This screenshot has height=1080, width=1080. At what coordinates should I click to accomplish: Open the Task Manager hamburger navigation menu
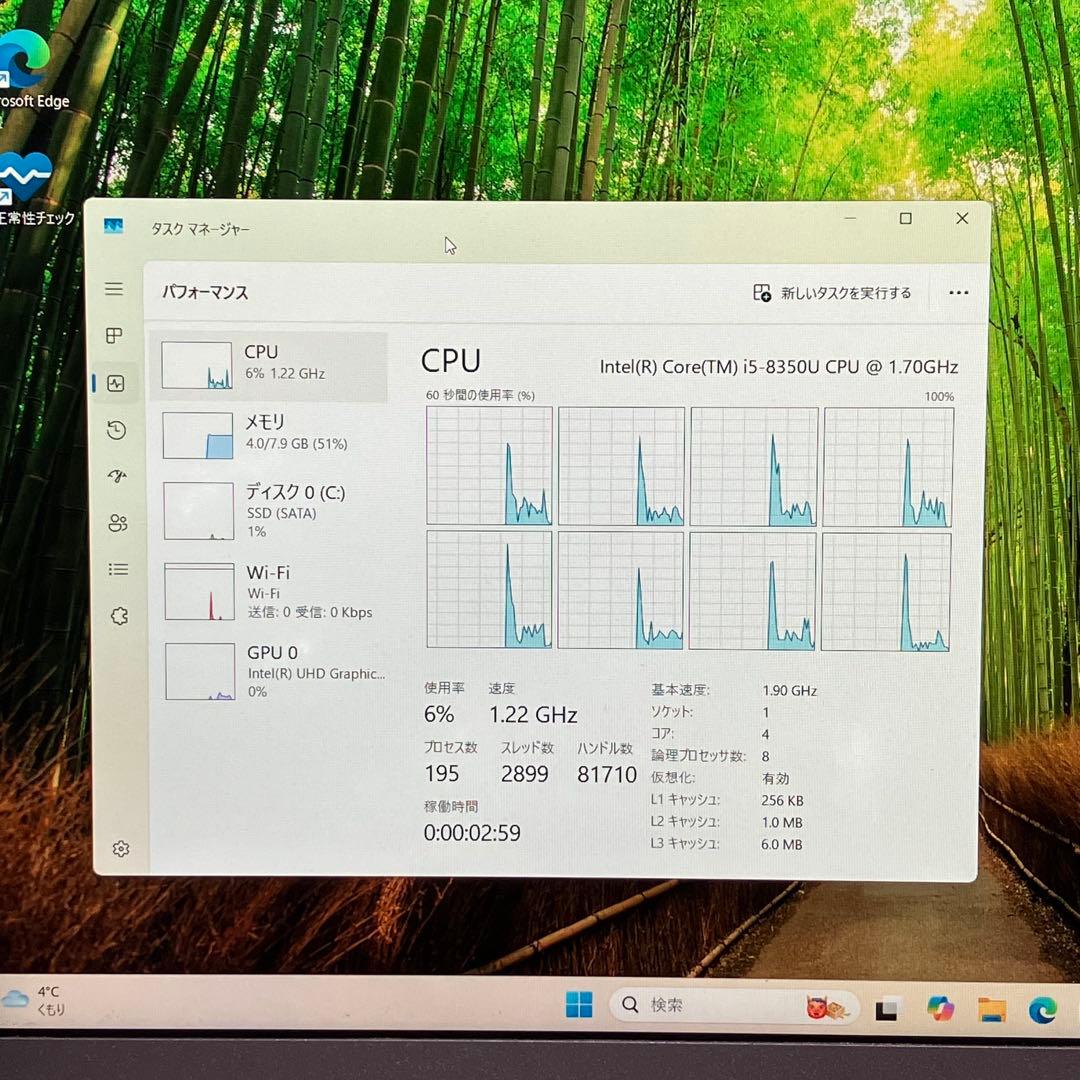[114, 289]
